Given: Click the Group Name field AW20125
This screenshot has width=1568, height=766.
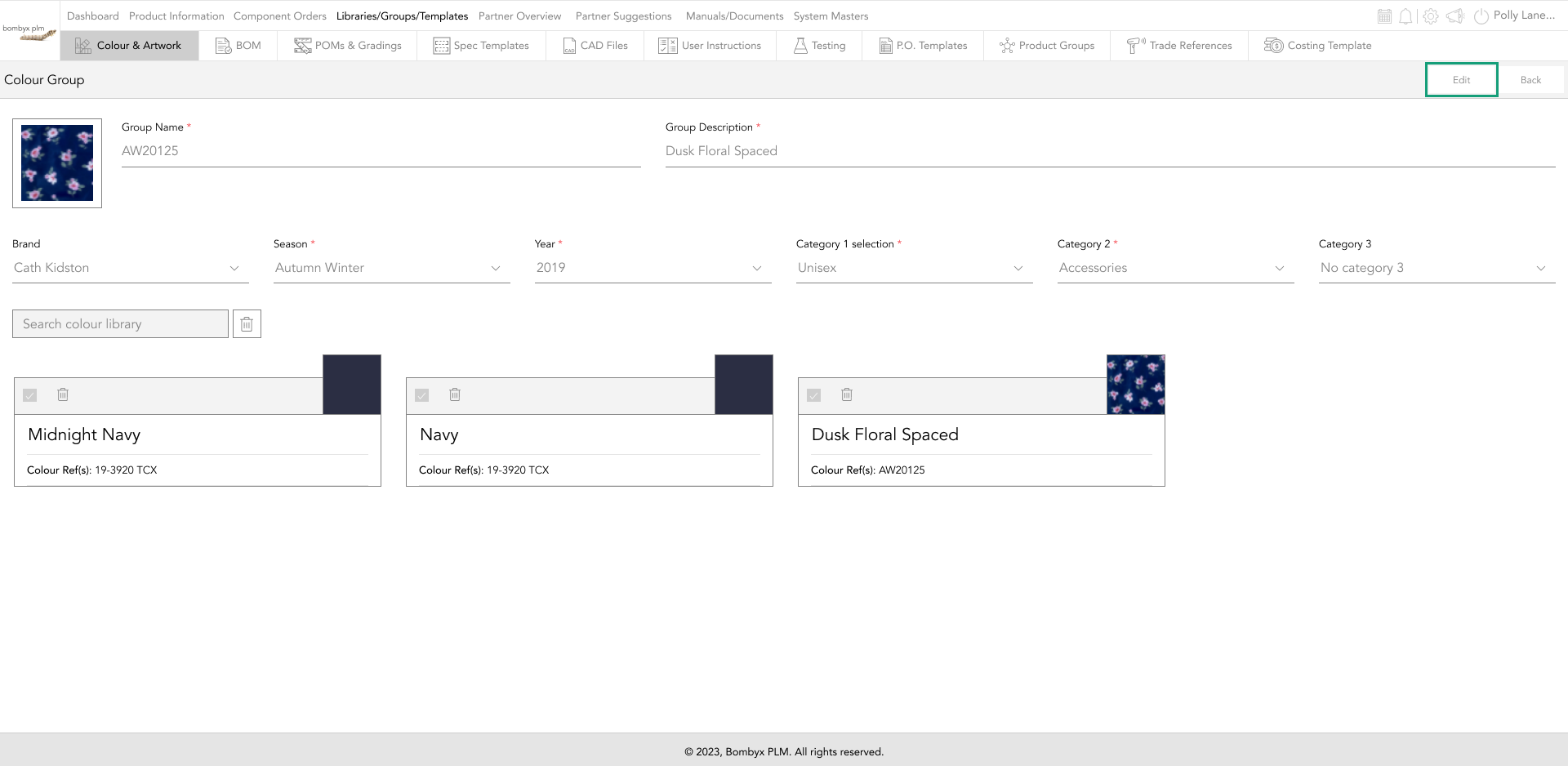Looking at the screenshot, I should (x=381, y=151).
